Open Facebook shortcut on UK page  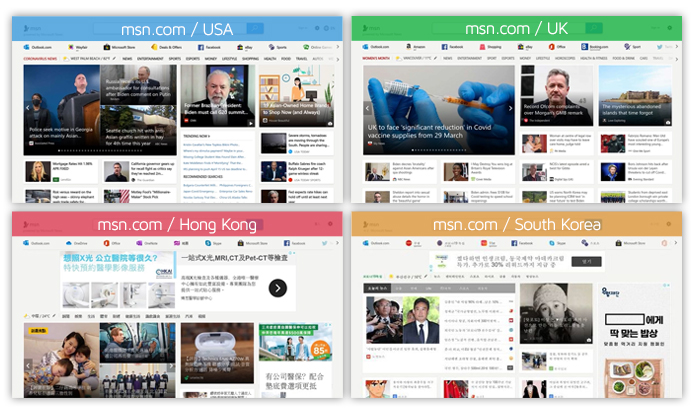click(452, 46)
